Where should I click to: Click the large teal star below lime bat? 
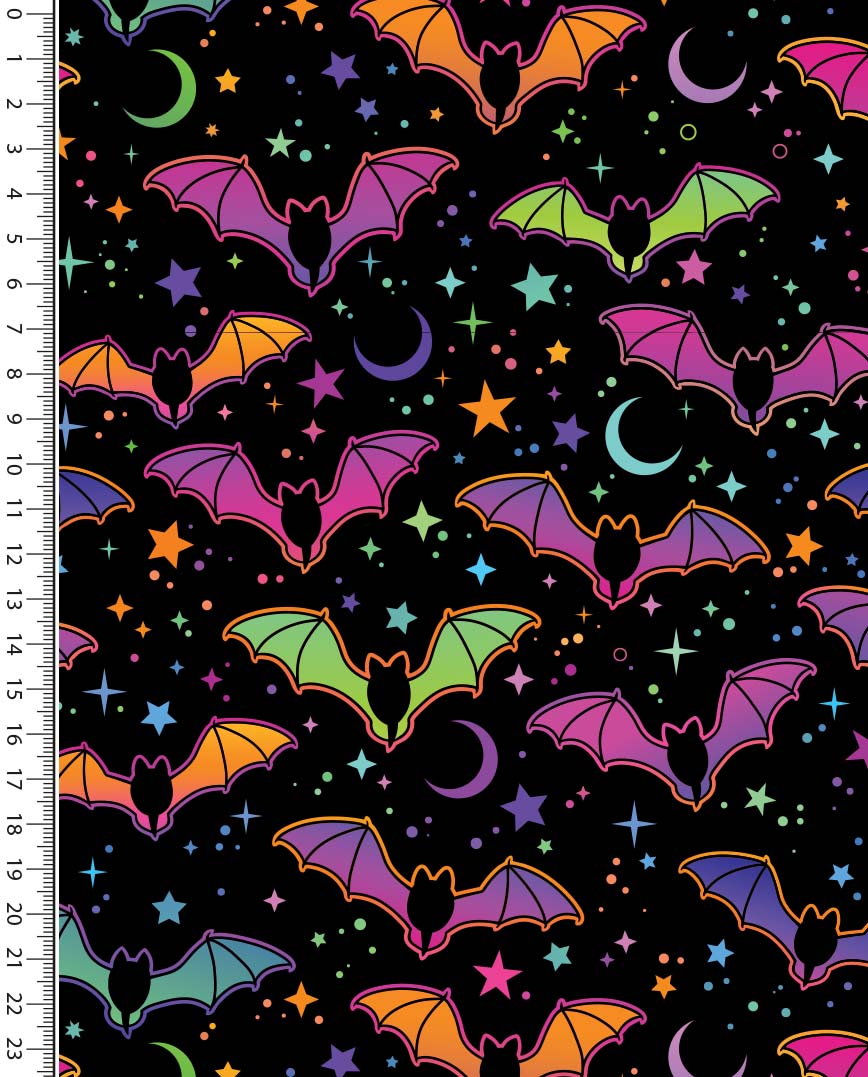[x=535, y=286]
